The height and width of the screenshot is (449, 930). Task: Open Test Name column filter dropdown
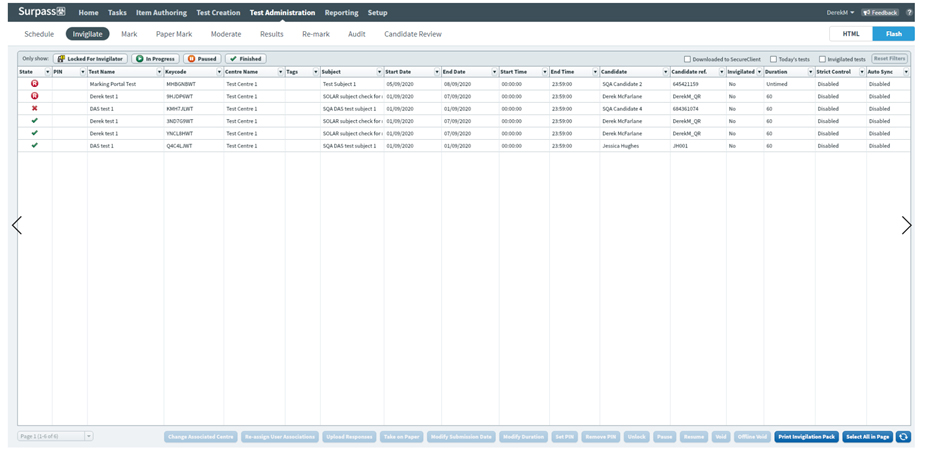point(160,72)
